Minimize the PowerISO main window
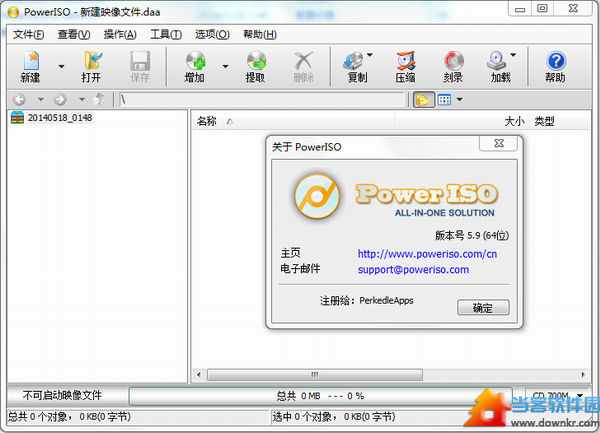Viewport: 600px width, 433px height. (520, 9)
